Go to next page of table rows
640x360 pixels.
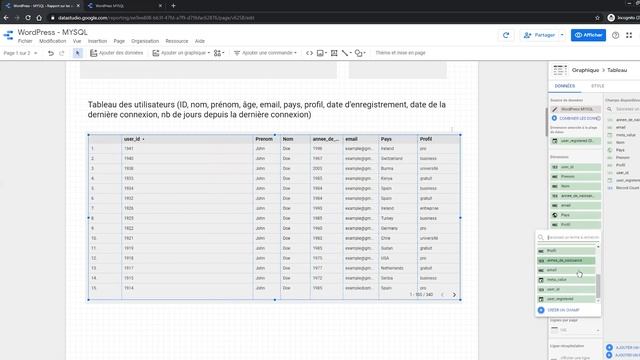pos(454,295)
